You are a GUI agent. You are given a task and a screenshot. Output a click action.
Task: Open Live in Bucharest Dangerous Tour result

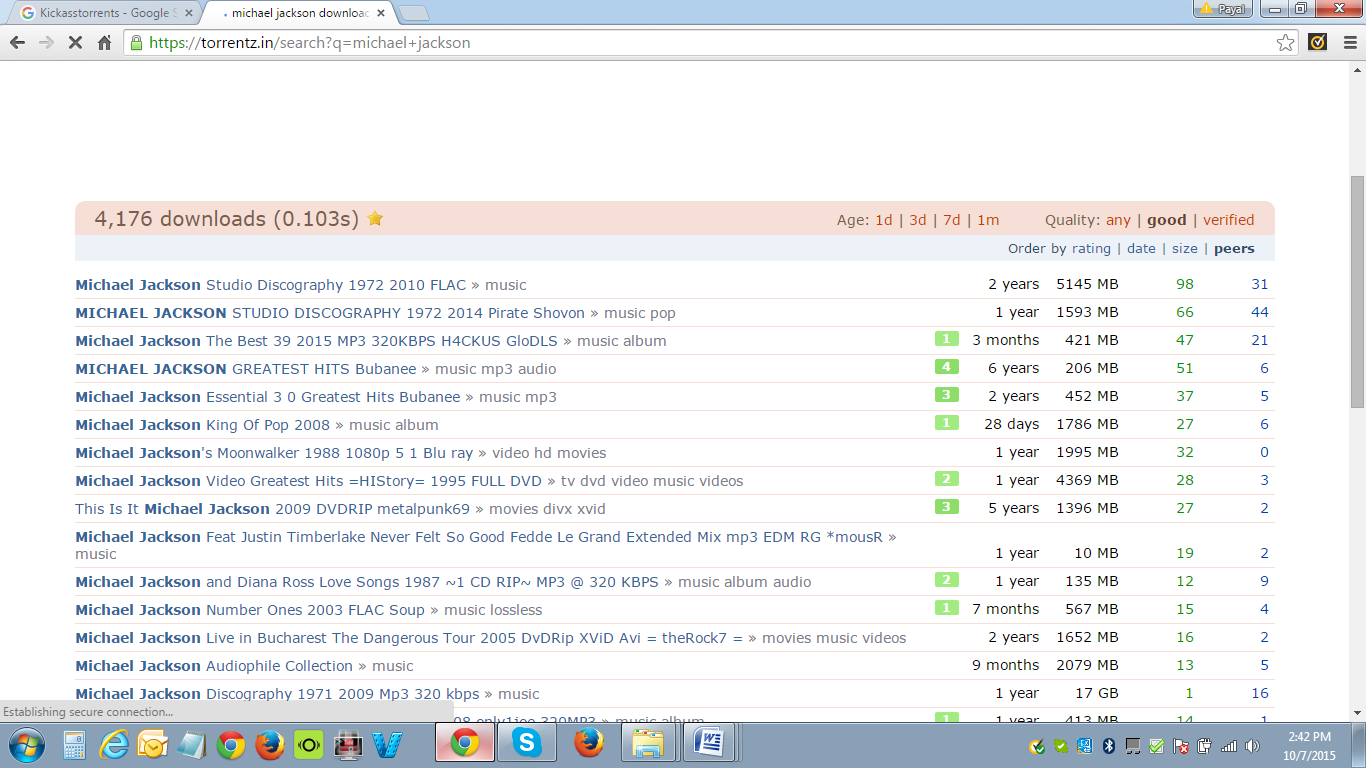pyautogui.click(x=409, y=638)
